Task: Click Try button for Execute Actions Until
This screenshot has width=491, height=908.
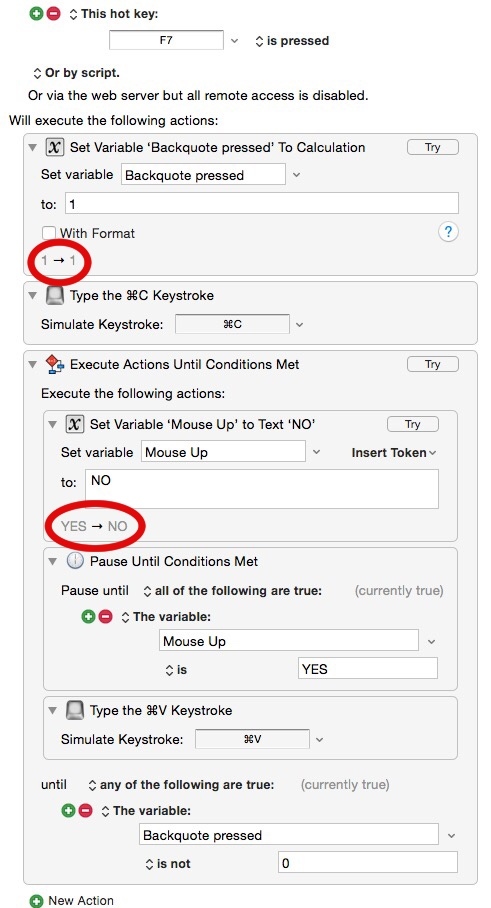Action: click(x=433, y=364)
